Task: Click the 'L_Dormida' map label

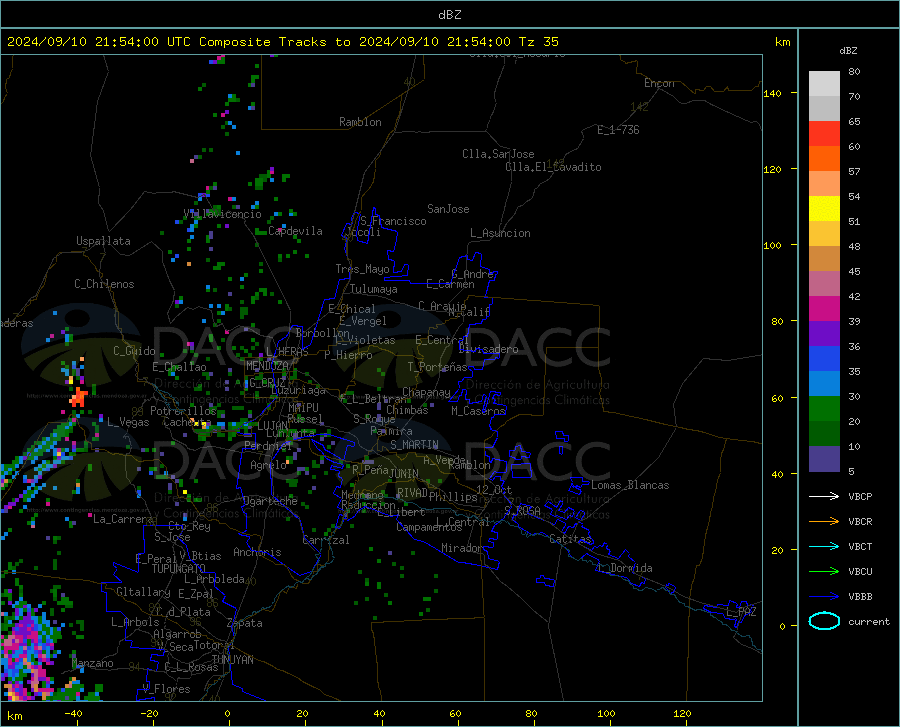Action: pos(625,568)
